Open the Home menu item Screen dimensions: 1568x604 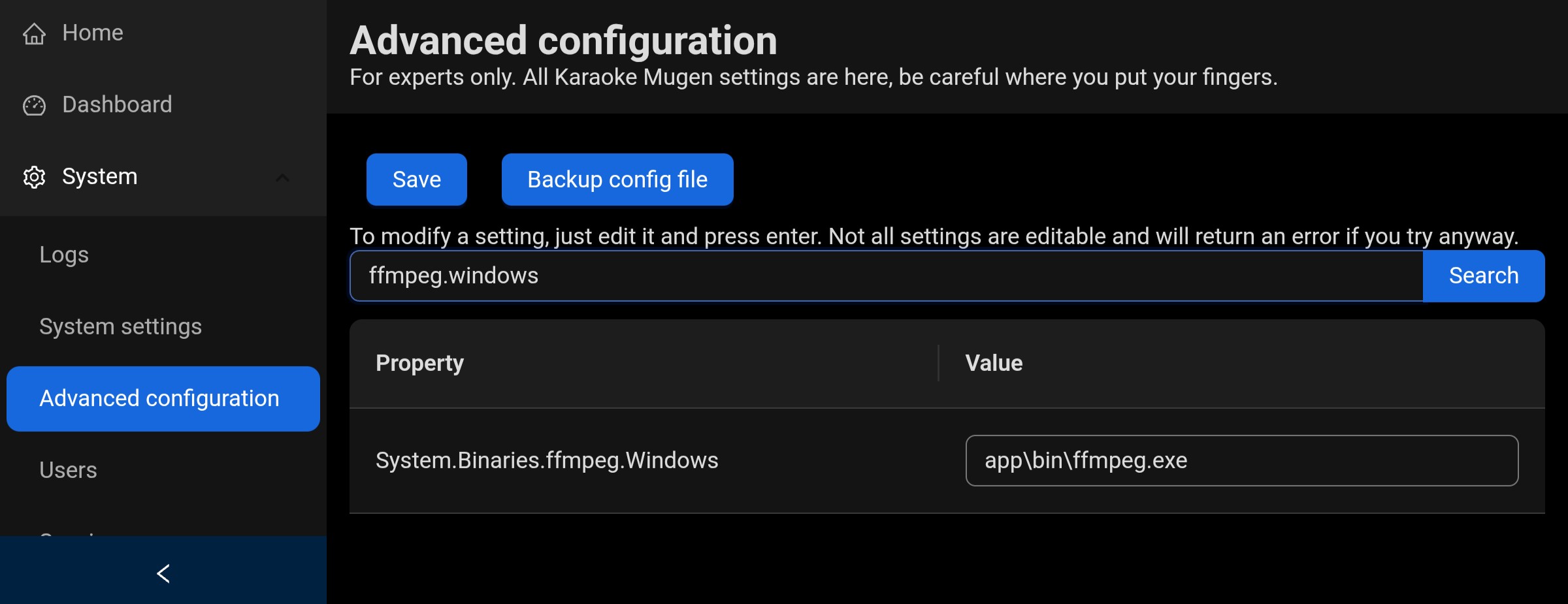pyautogui.click(x=163, y=33)
